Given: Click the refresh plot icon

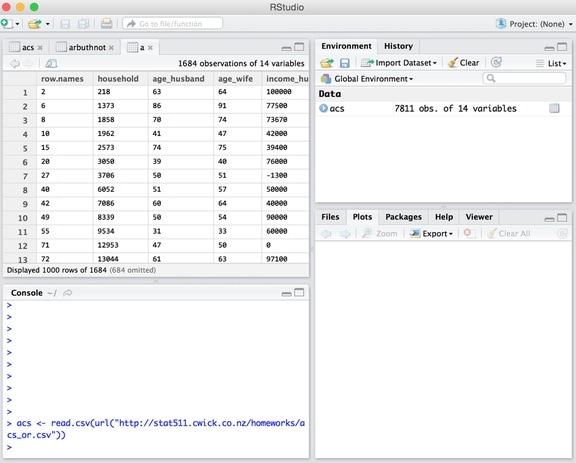Looking at the screenshot, I should [x=562, y=234].
